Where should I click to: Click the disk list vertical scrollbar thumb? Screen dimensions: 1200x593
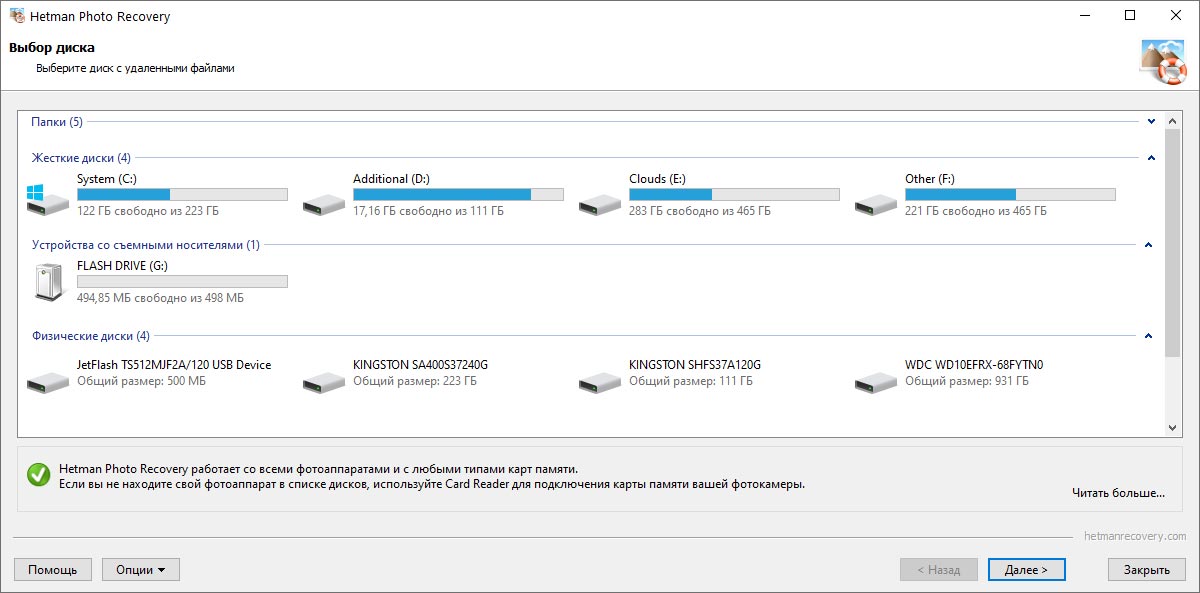point(1174,243)
